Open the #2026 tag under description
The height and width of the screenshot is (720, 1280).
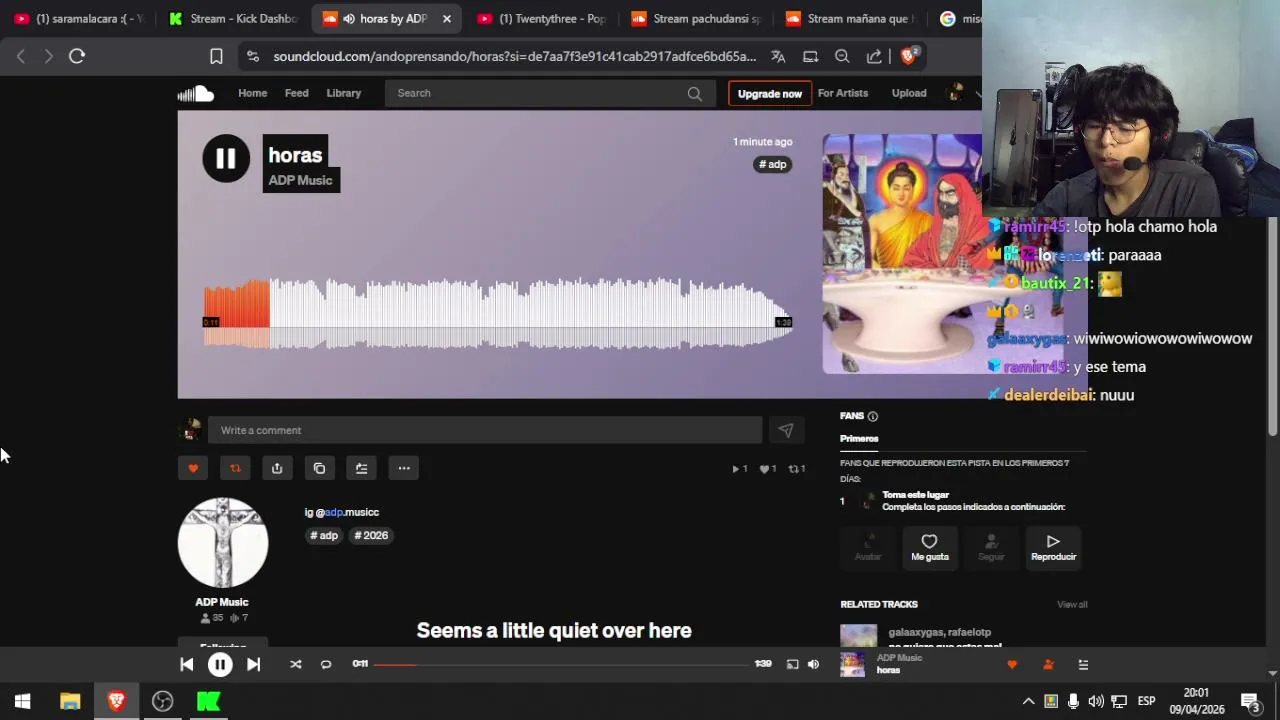click(371, 535)
